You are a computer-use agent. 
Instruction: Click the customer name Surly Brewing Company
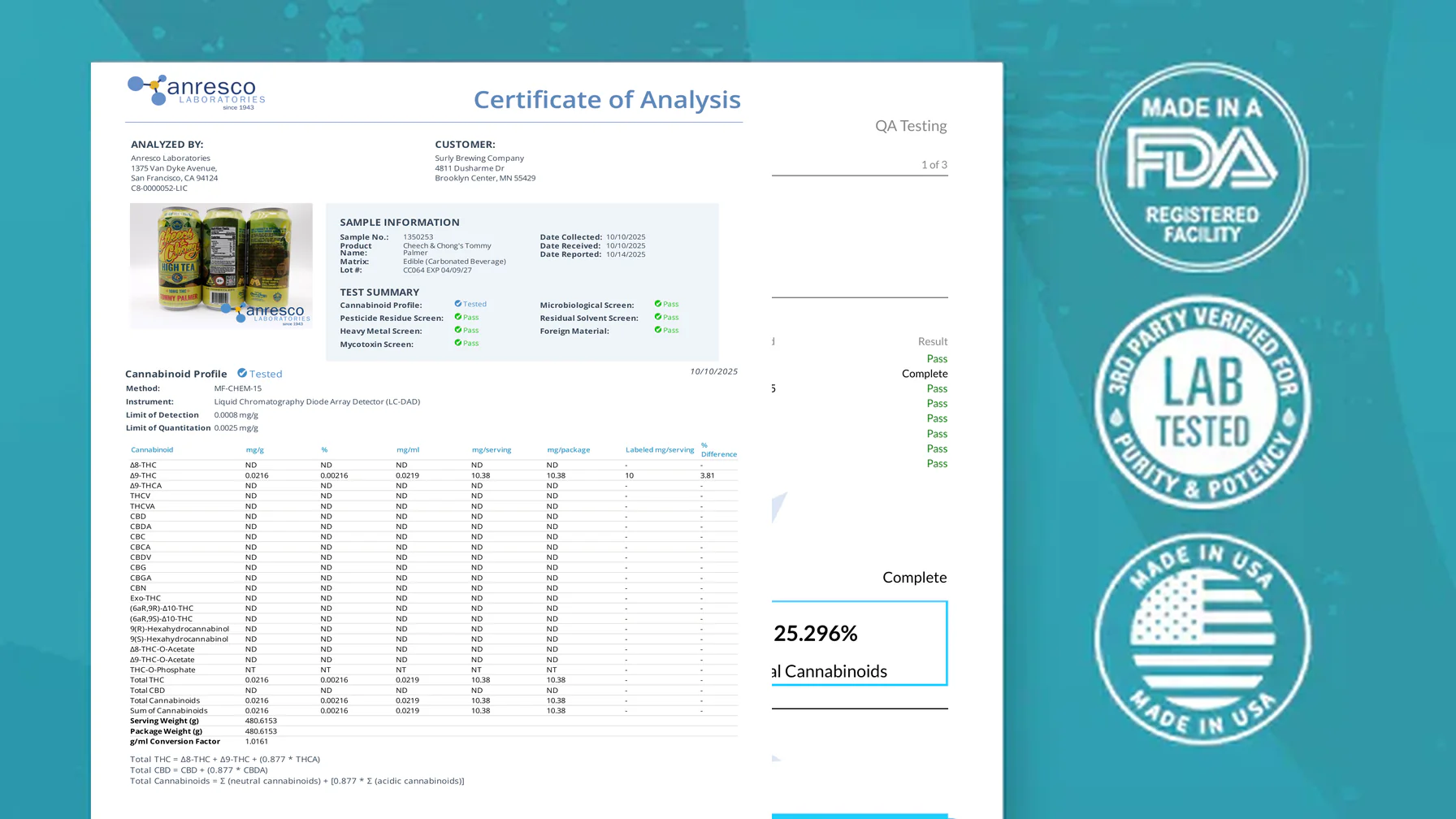click(479, 158)
